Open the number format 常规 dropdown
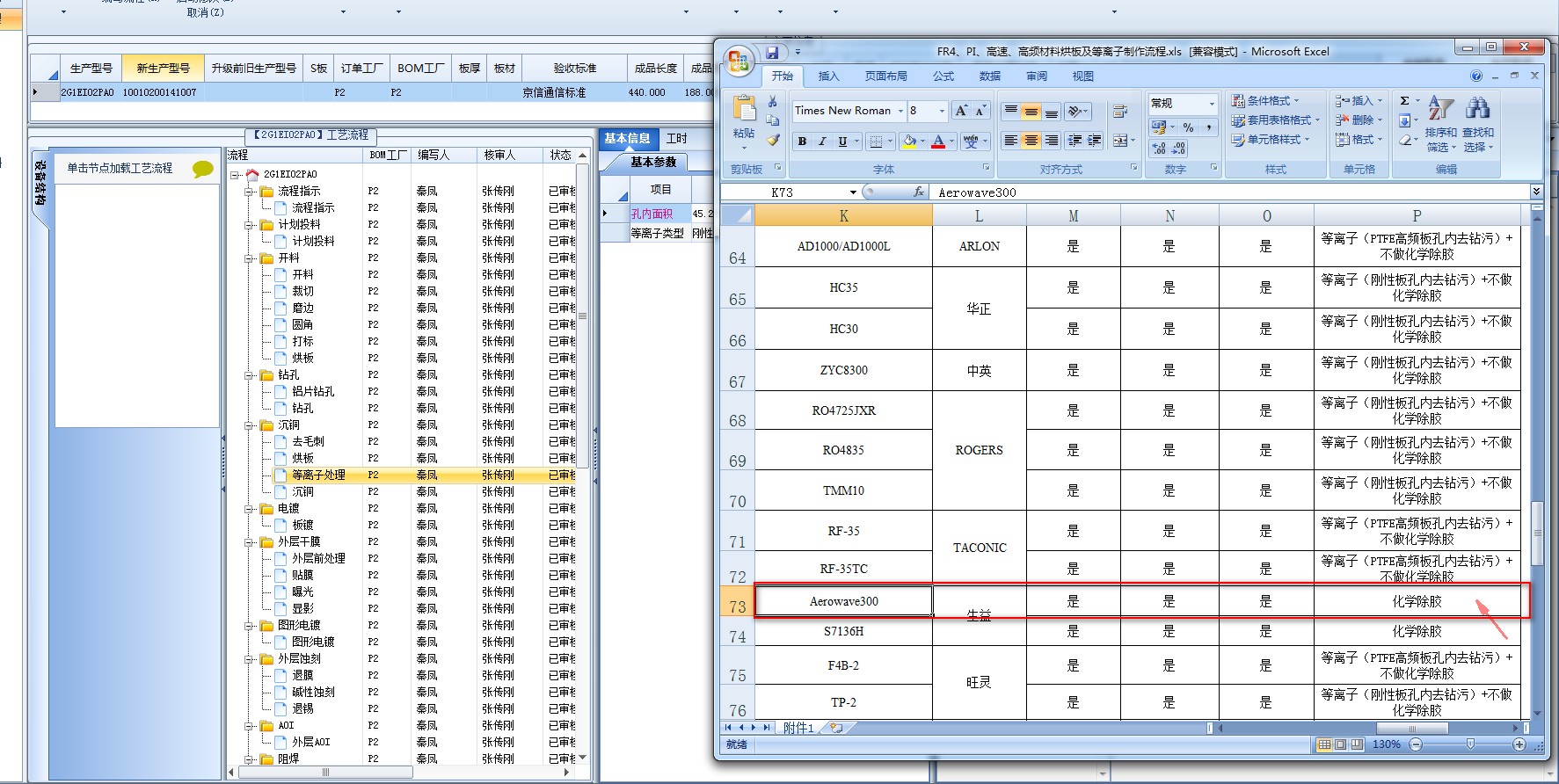Screen dimensions: 1559x784 pos(1212,104)
